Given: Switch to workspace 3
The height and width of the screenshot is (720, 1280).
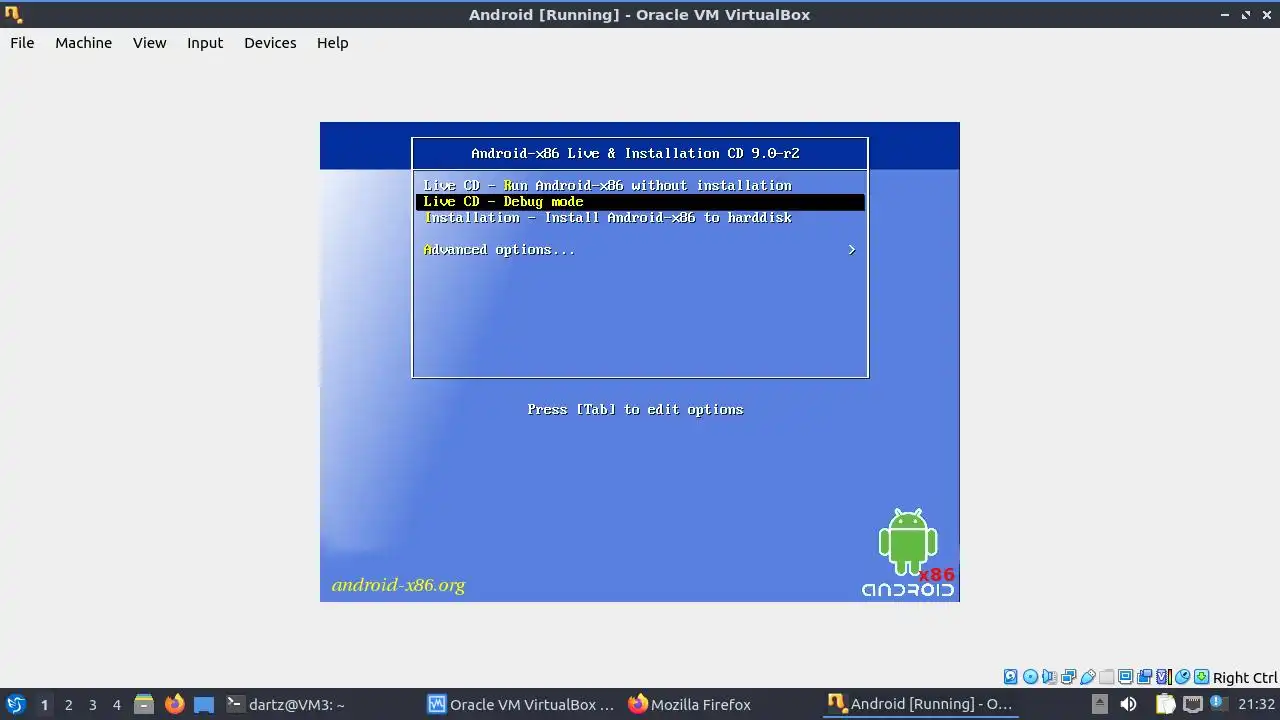Looking at the screenshot, I should [x=92, y=704].
